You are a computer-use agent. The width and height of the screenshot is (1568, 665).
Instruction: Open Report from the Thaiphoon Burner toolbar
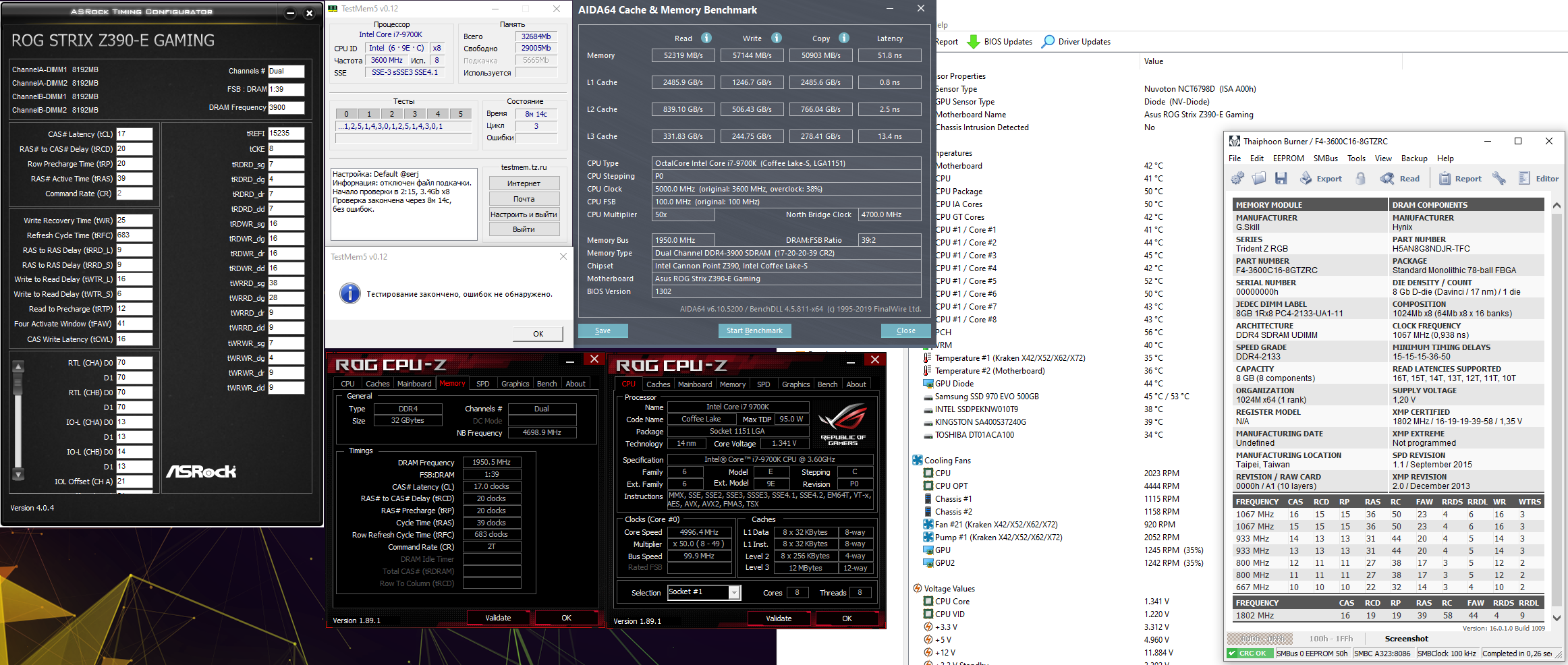tap(1460, 179)
